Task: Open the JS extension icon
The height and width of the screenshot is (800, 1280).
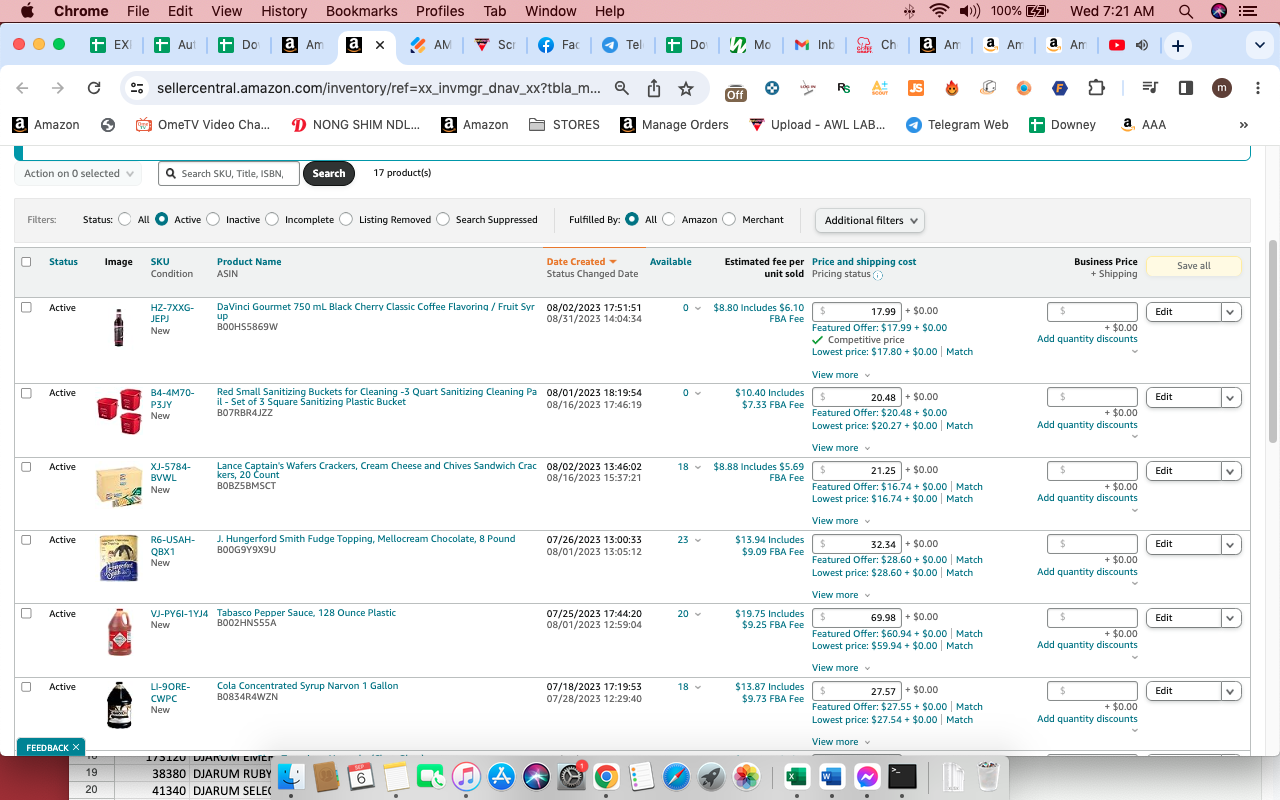Action: pos(916,88)
